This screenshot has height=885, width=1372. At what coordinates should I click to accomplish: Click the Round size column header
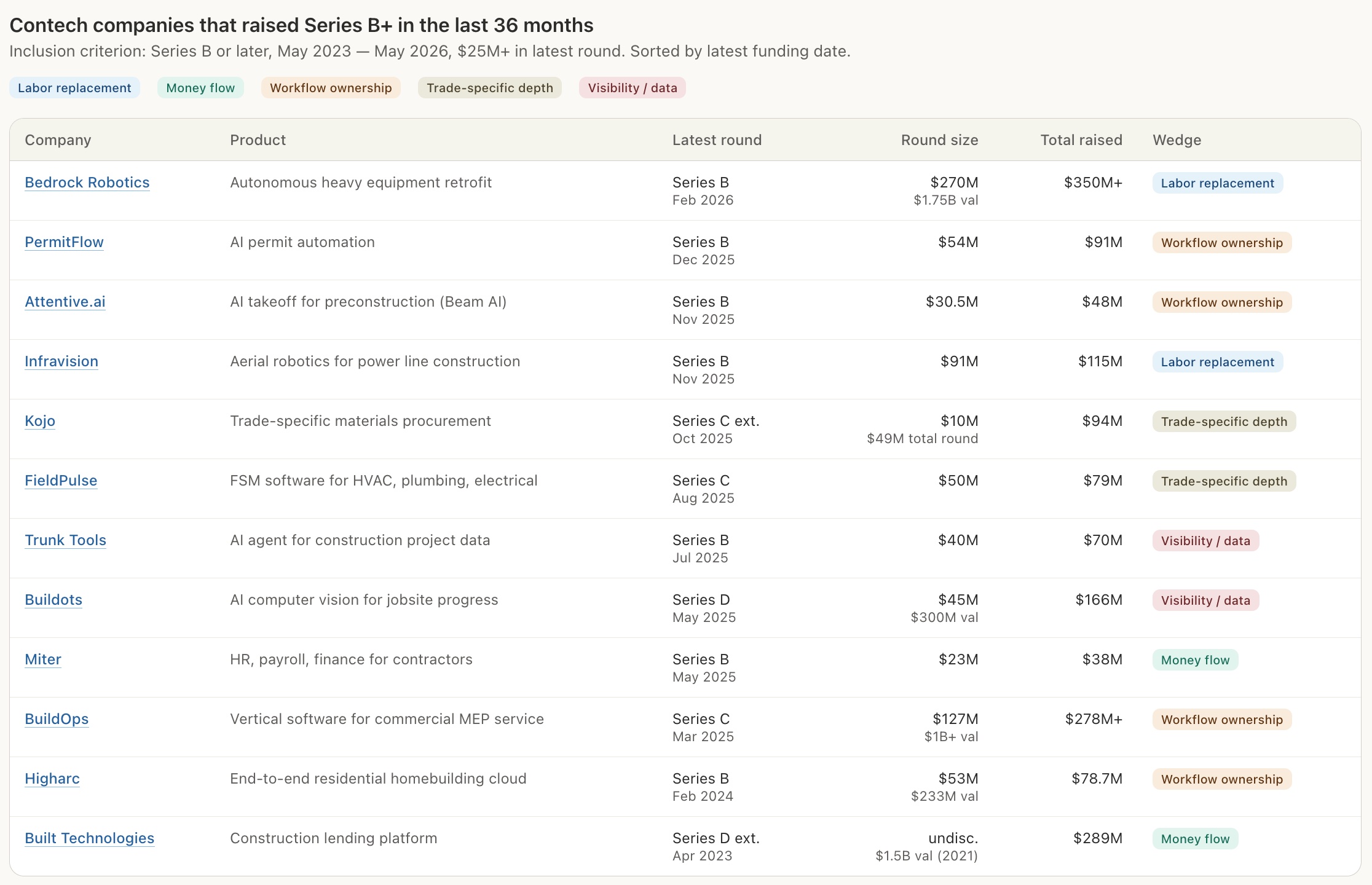click(939, 140)
